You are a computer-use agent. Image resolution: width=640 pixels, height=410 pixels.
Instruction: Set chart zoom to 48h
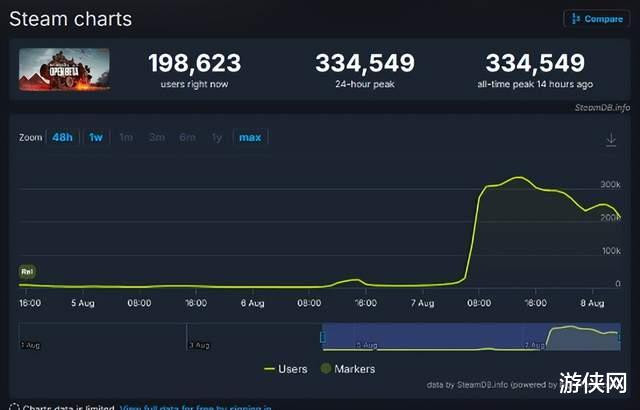coord(62,137)
